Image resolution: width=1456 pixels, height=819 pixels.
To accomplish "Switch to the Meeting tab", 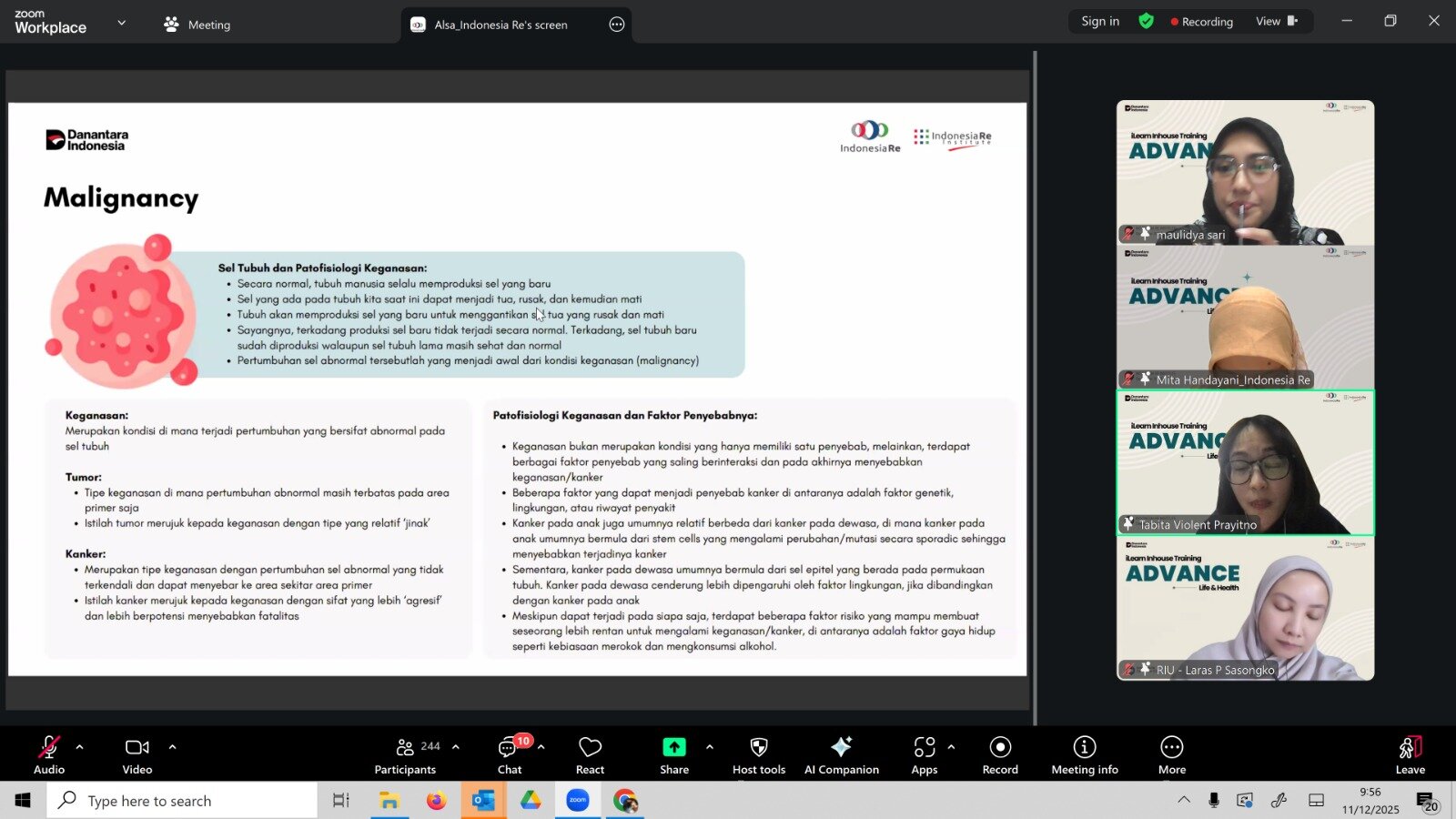I will pos(197,25).
